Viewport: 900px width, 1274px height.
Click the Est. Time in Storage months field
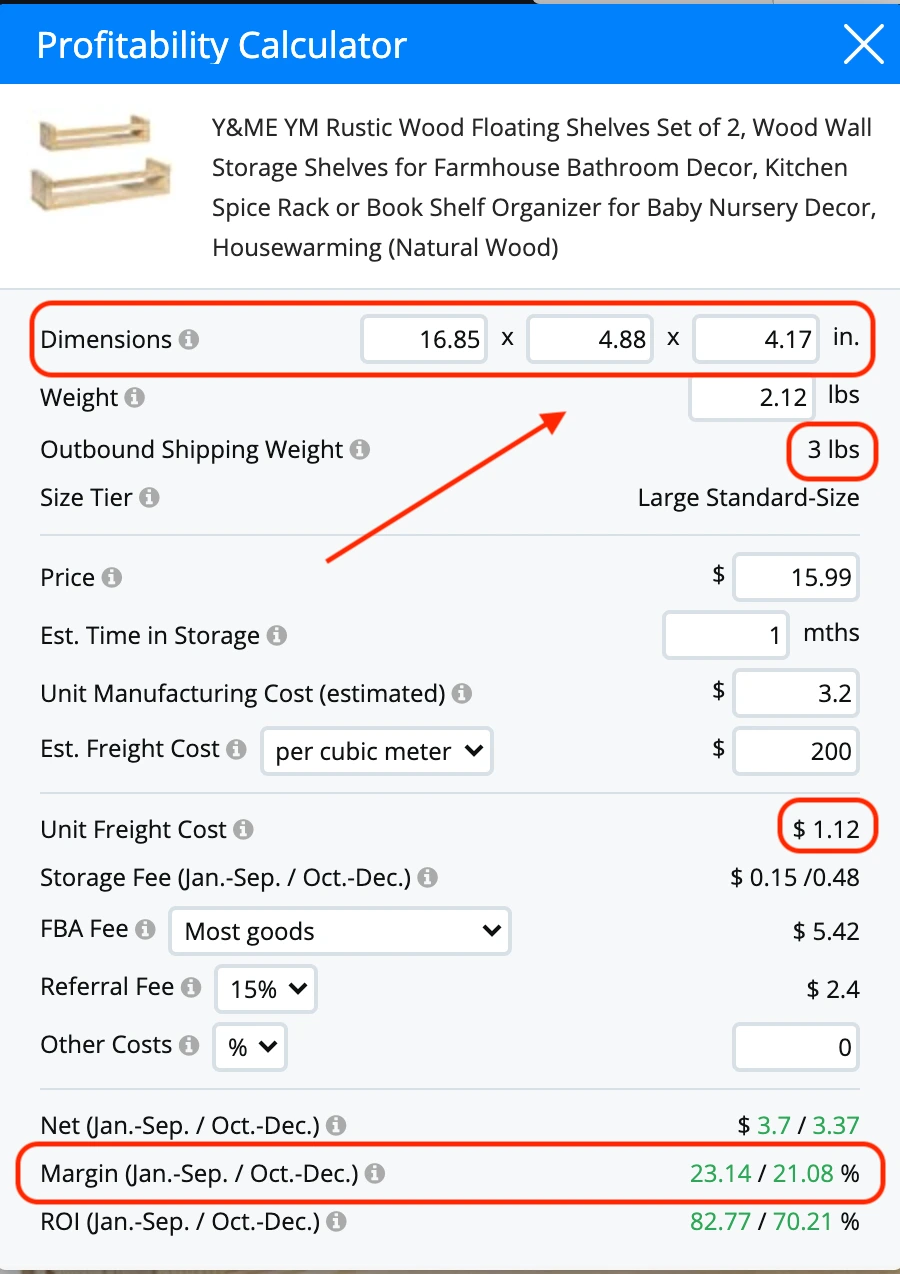(x=726, y=636)
